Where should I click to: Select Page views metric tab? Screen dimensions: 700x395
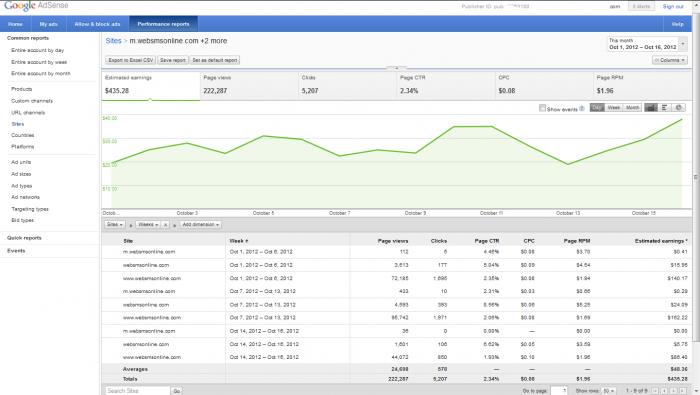pyautogui.click(x=249, y=85)
